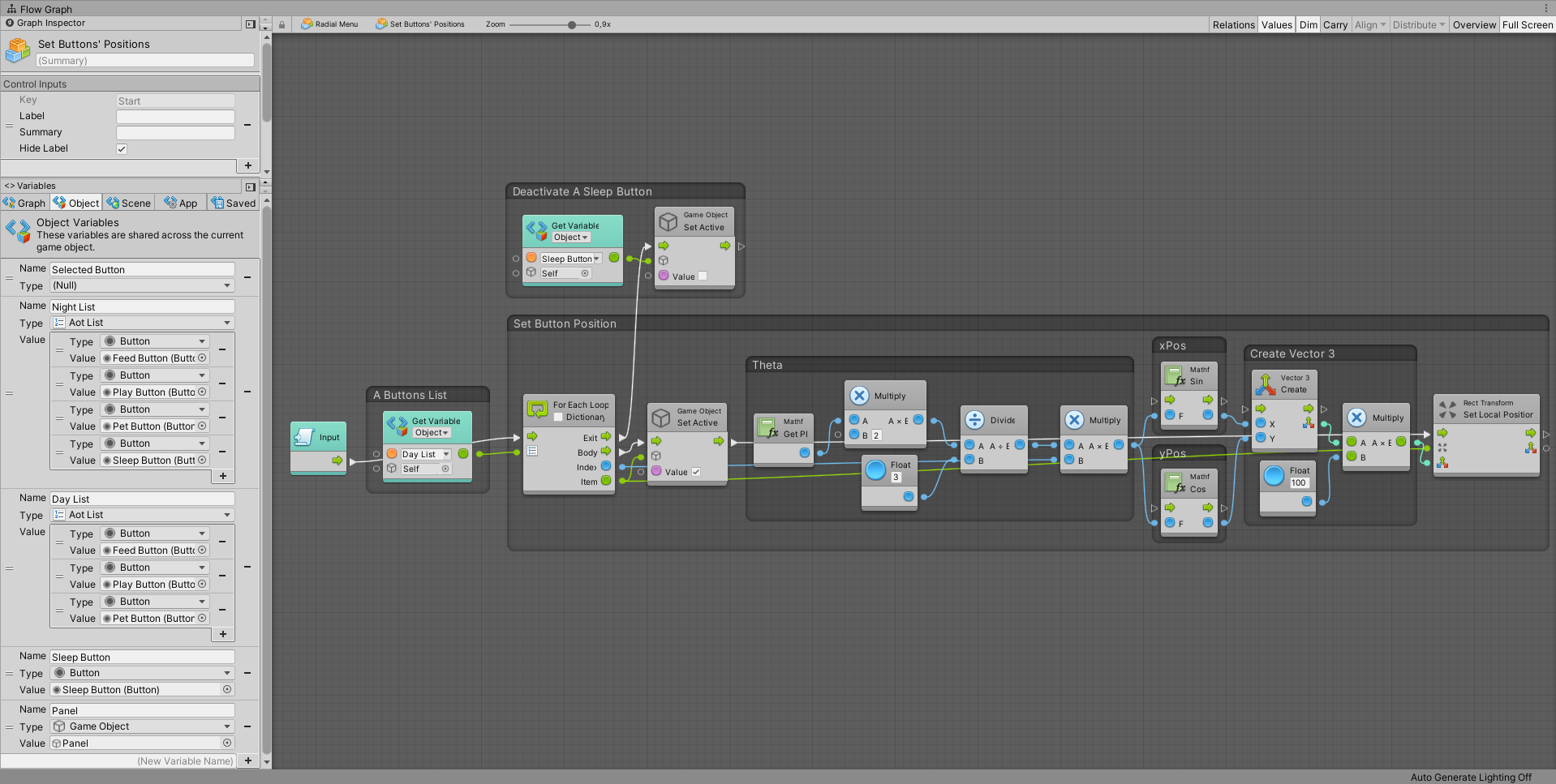Viewport: 1556px width, 784px height.
Task: Switch to the Graph variables tab
Action: click(24, 203)
